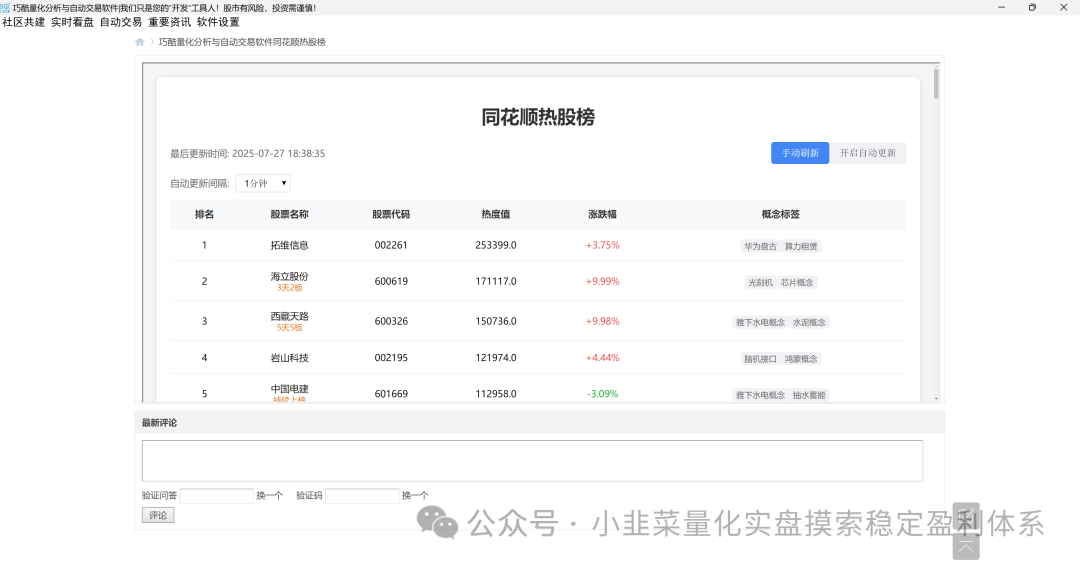Click 换一个 next to 验证问答 field
This screenshot has width=1080, height=567.
pyautogui.click(x=269, y=495)
